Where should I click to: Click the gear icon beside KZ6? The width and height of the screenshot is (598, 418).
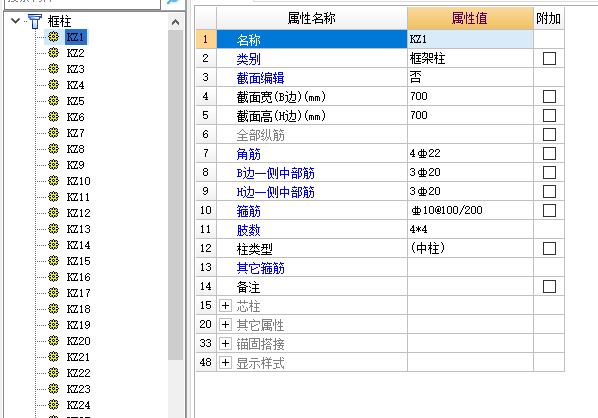pos(53,117)
